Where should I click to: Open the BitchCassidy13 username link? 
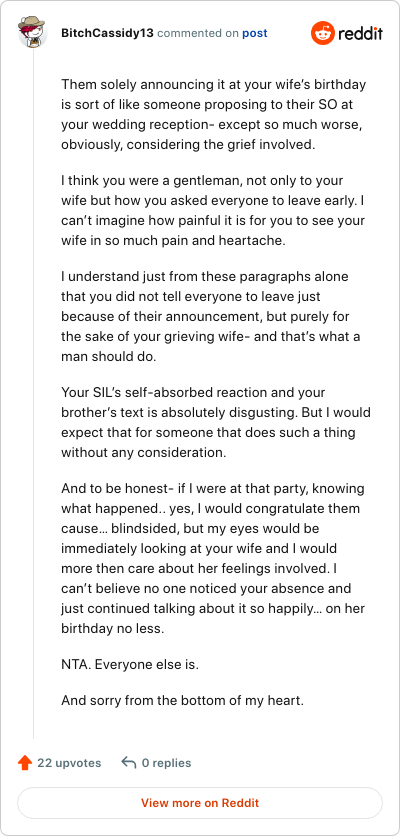(108, 34)
